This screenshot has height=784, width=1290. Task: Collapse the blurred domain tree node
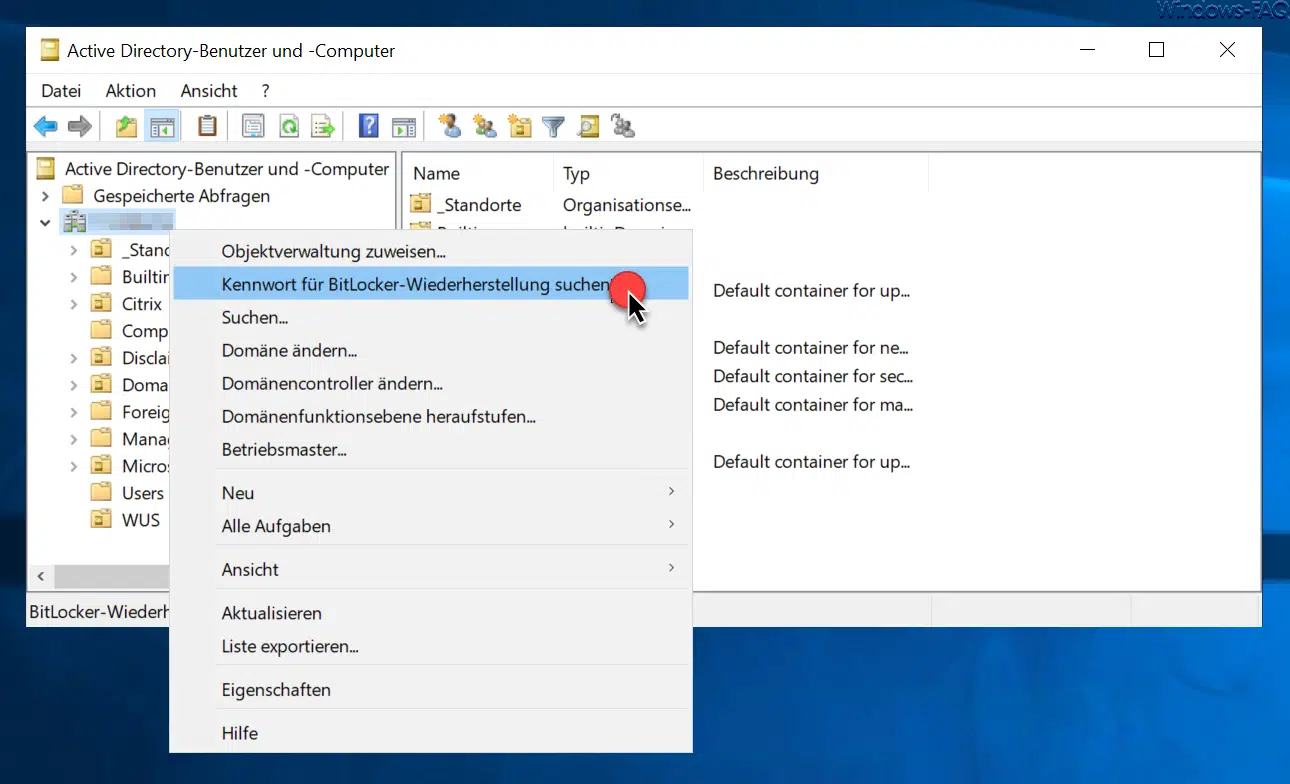(x=45, y=223)
